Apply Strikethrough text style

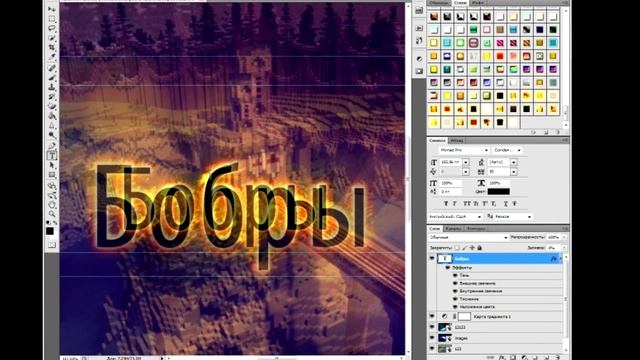pyautogui.click(x=514, y=203)
